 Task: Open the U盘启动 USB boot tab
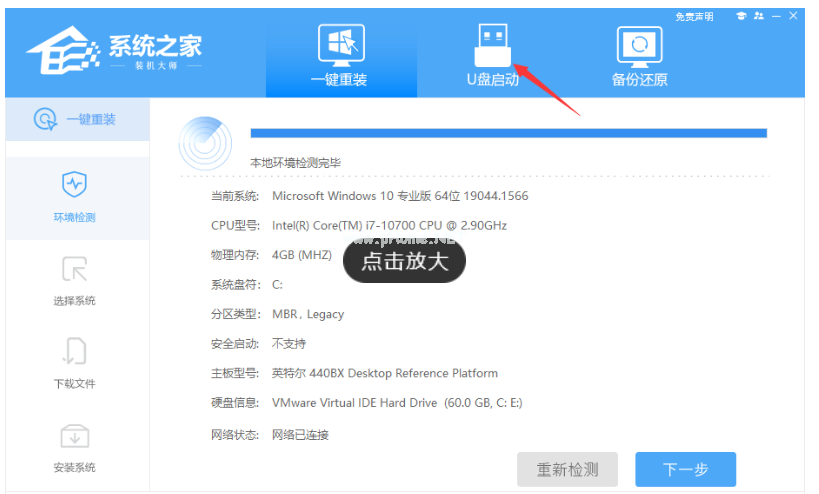click(492, 55)
